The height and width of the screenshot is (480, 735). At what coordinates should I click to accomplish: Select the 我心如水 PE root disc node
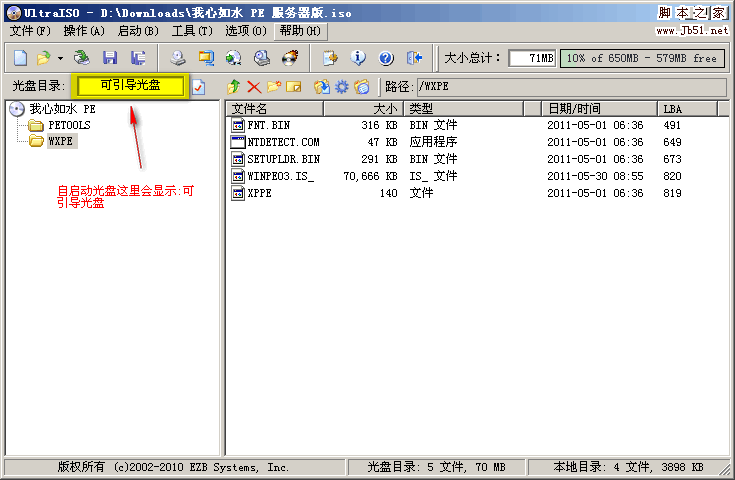pyautogui.click(x=62, y=109)
